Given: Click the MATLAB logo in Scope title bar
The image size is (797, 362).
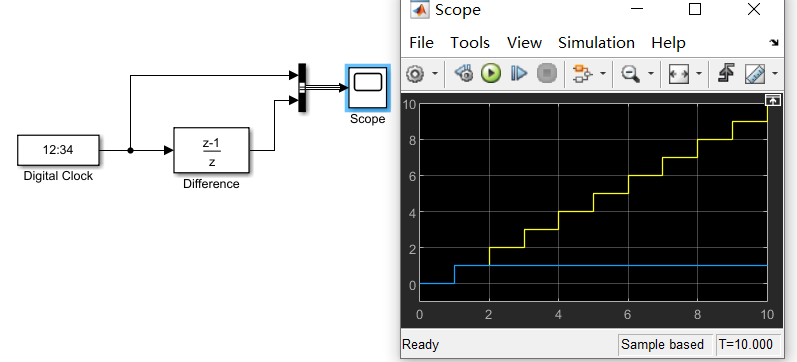Looking at the screenshot, I should [x=420, y=9].
